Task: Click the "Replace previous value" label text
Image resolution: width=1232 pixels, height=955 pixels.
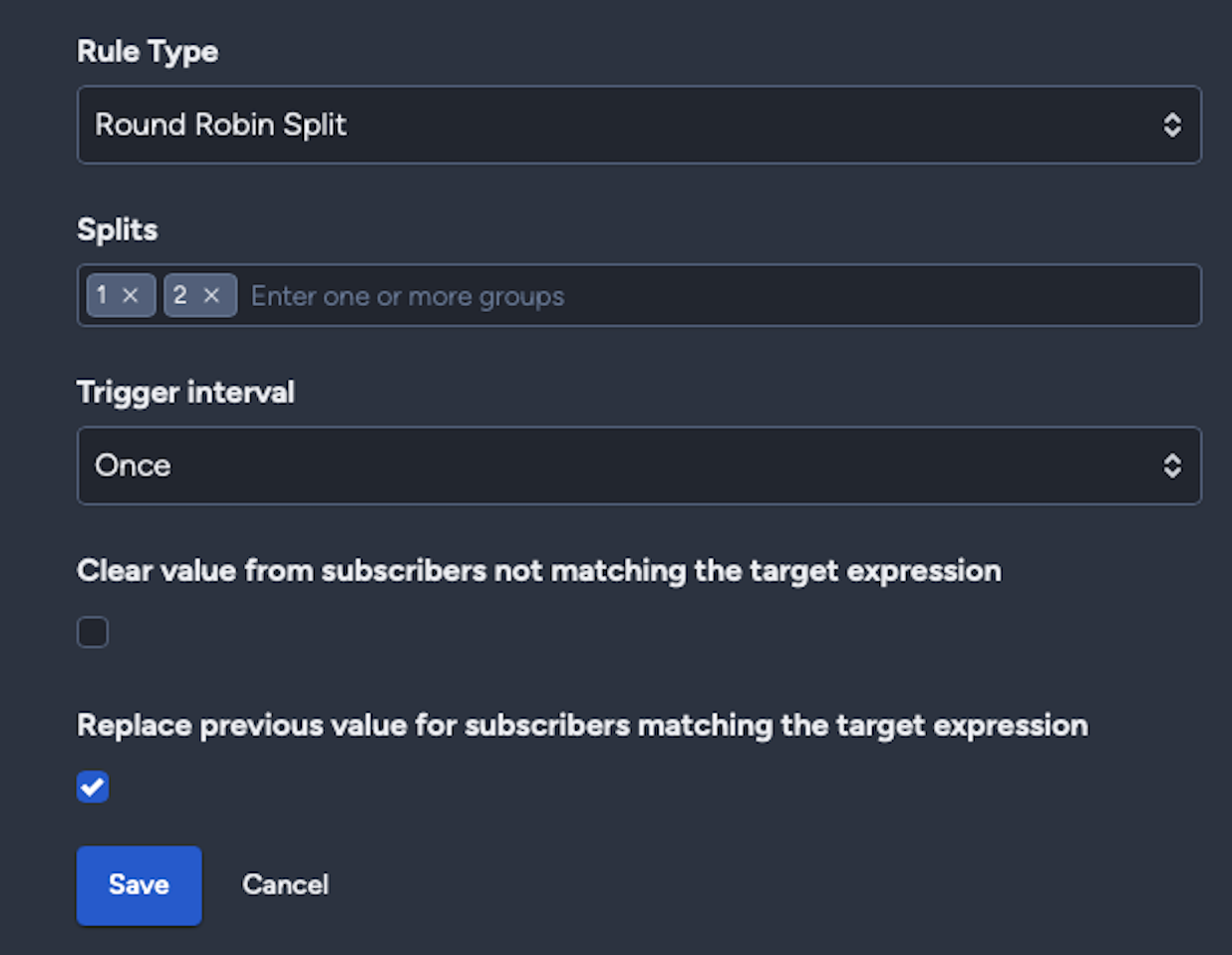Action: [x=582, y=726]
